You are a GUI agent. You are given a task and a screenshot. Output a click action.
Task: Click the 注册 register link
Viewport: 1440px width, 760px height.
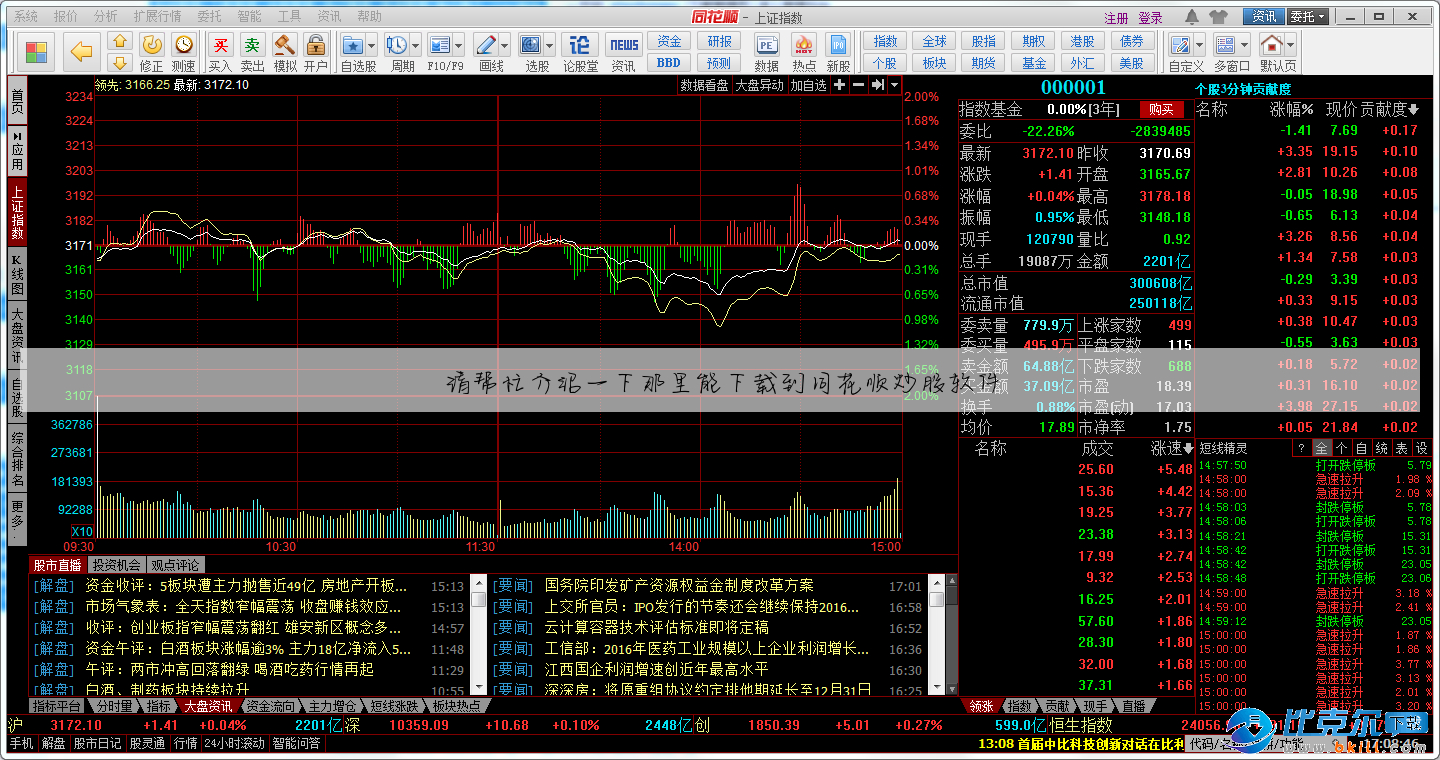point(1116,18)
